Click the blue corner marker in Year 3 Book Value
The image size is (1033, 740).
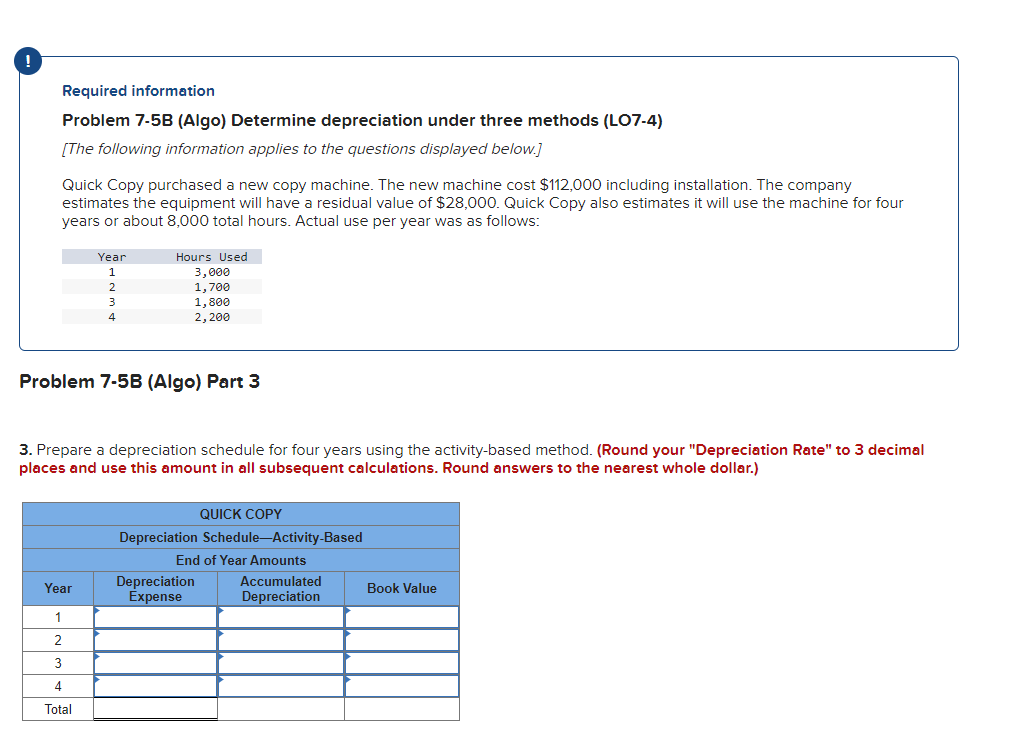[x=346, y=657]
